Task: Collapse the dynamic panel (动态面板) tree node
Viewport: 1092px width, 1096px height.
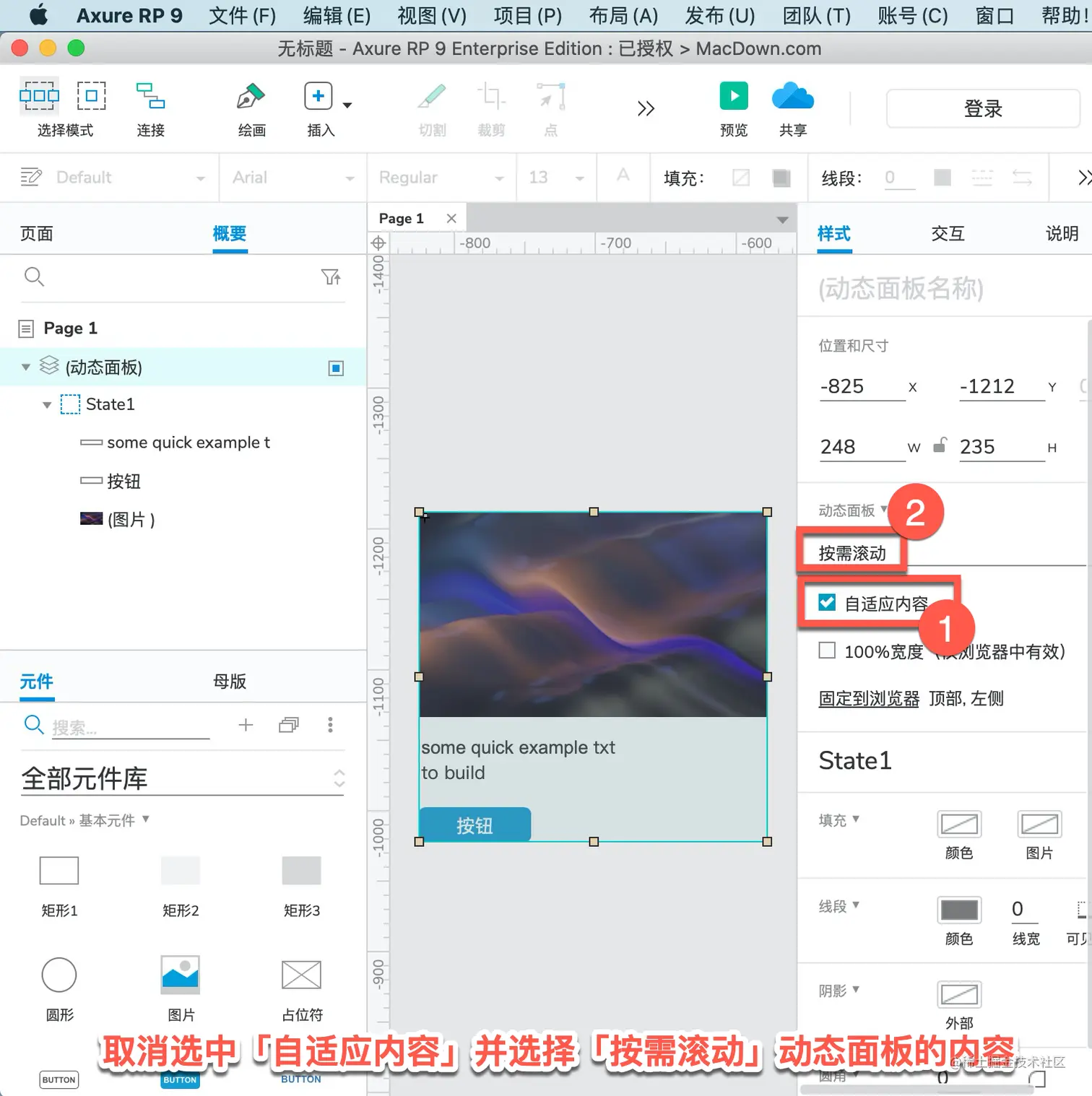Action: (26, 367)
